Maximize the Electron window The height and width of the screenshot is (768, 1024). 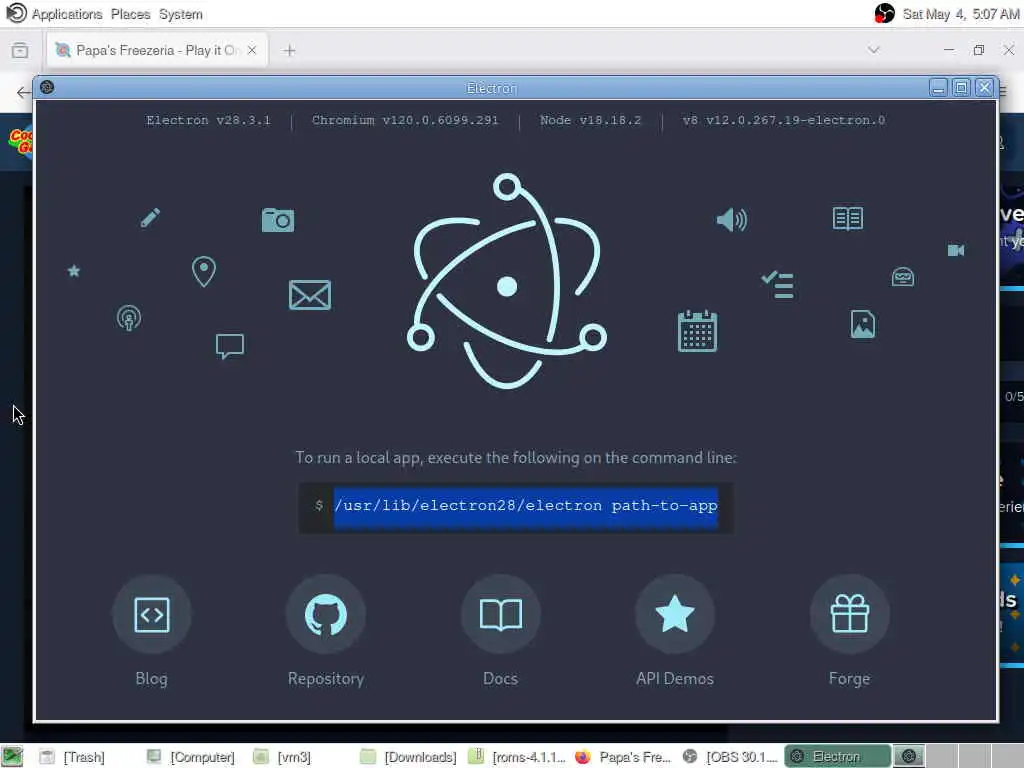point(961,88)
